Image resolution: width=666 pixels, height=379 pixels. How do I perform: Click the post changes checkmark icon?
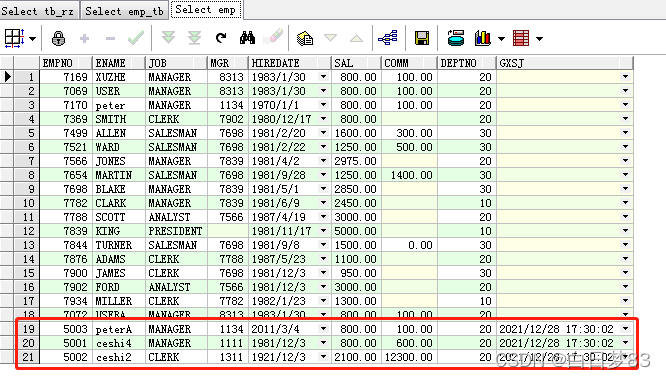click(x=136, y=38)
